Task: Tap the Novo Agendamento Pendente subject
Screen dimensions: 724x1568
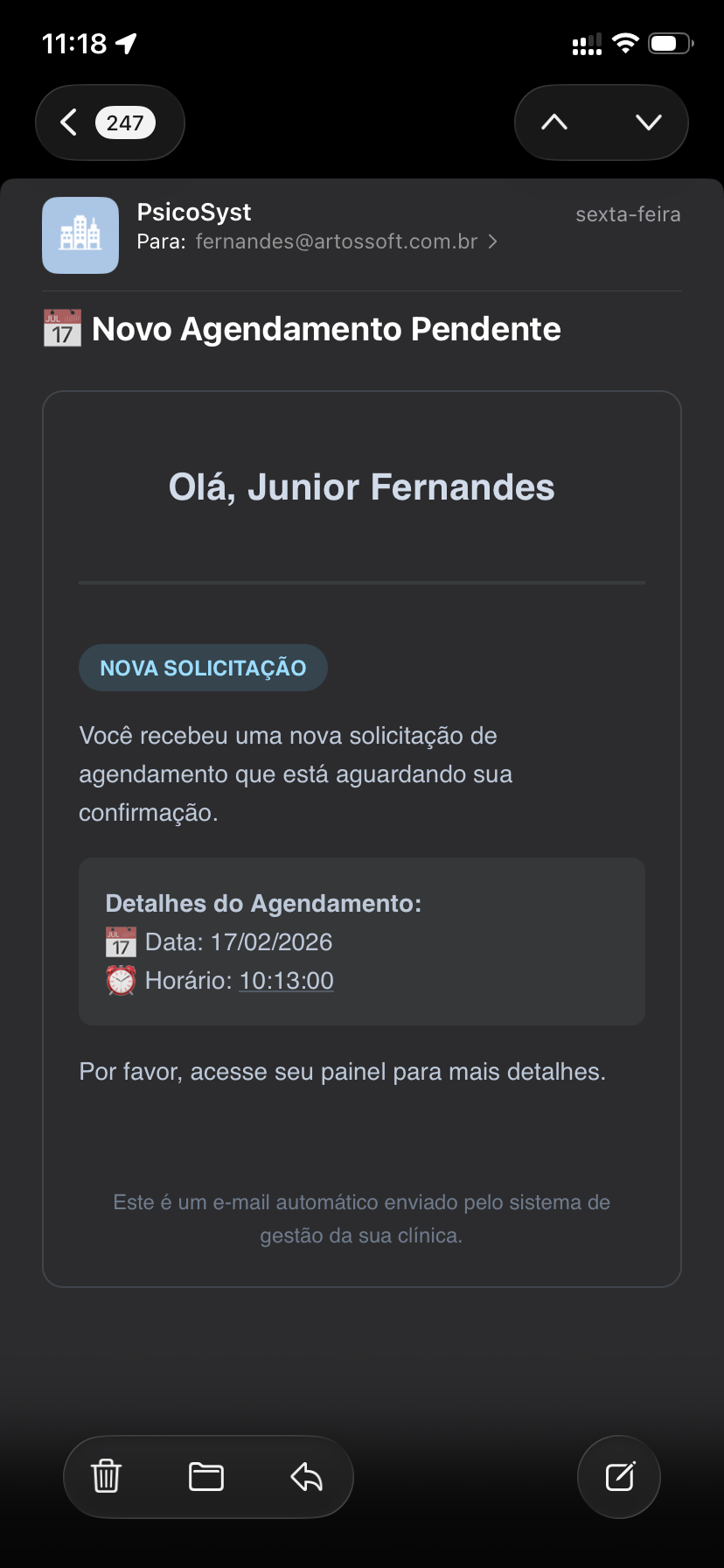Action: [x=326, y=329]
